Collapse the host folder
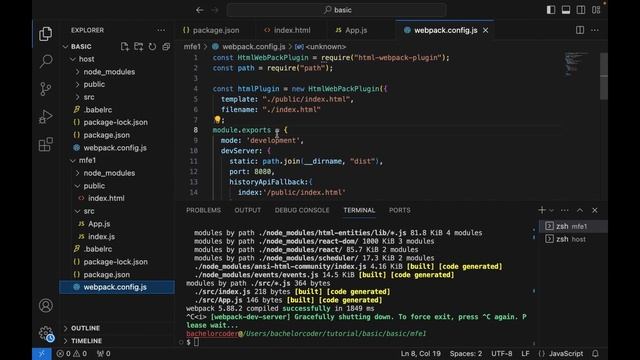The image size is (640, 360). (x=73, y=59)
